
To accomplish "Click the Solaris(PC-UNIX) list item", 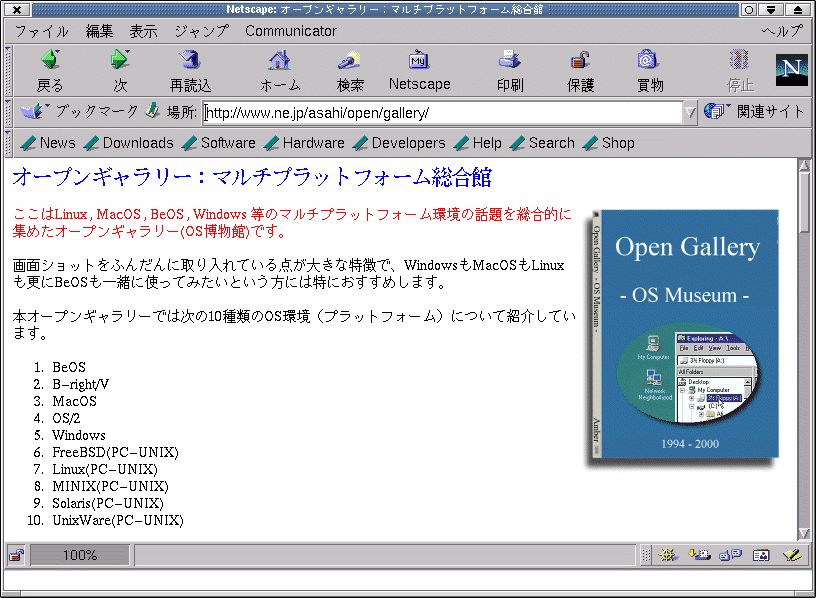I will coord(108,503).
